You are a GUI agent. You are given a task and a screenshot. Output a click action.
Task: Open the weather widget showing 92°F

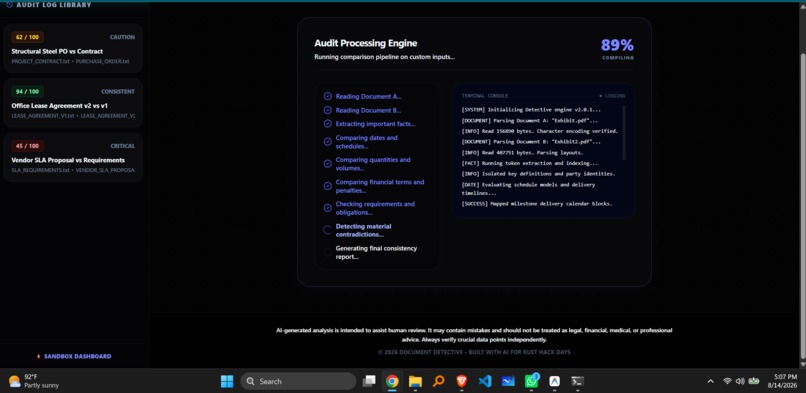pos(34,381)
